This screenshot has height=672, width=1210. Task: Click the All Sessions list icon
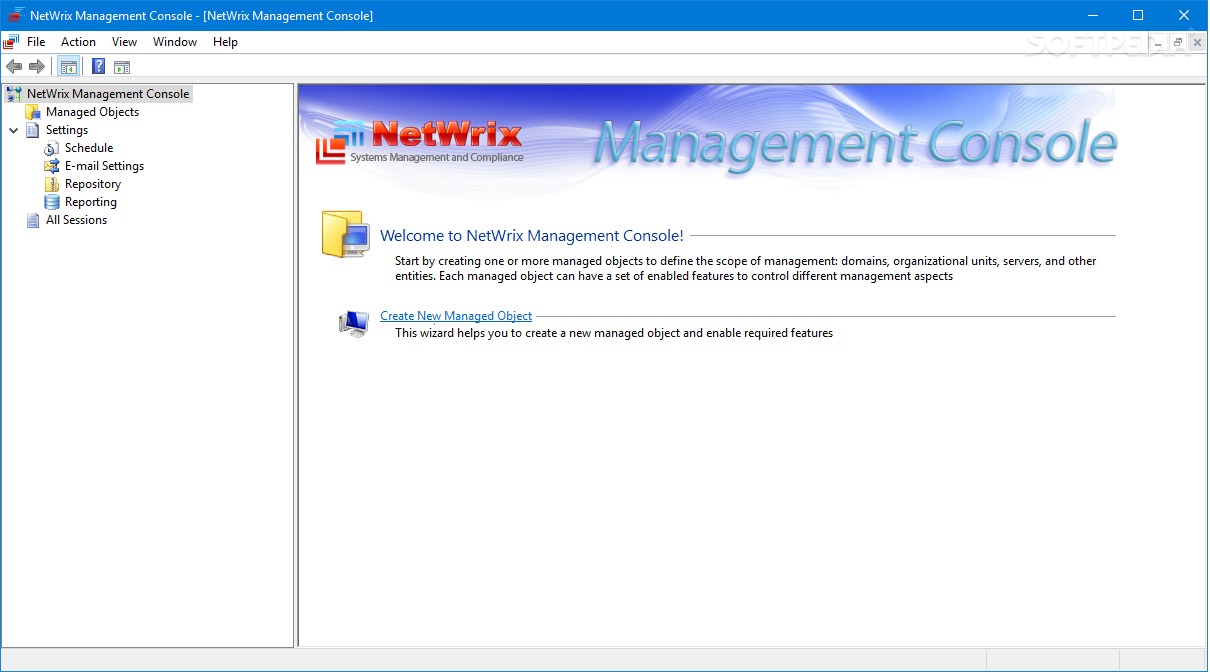[33, 220]
